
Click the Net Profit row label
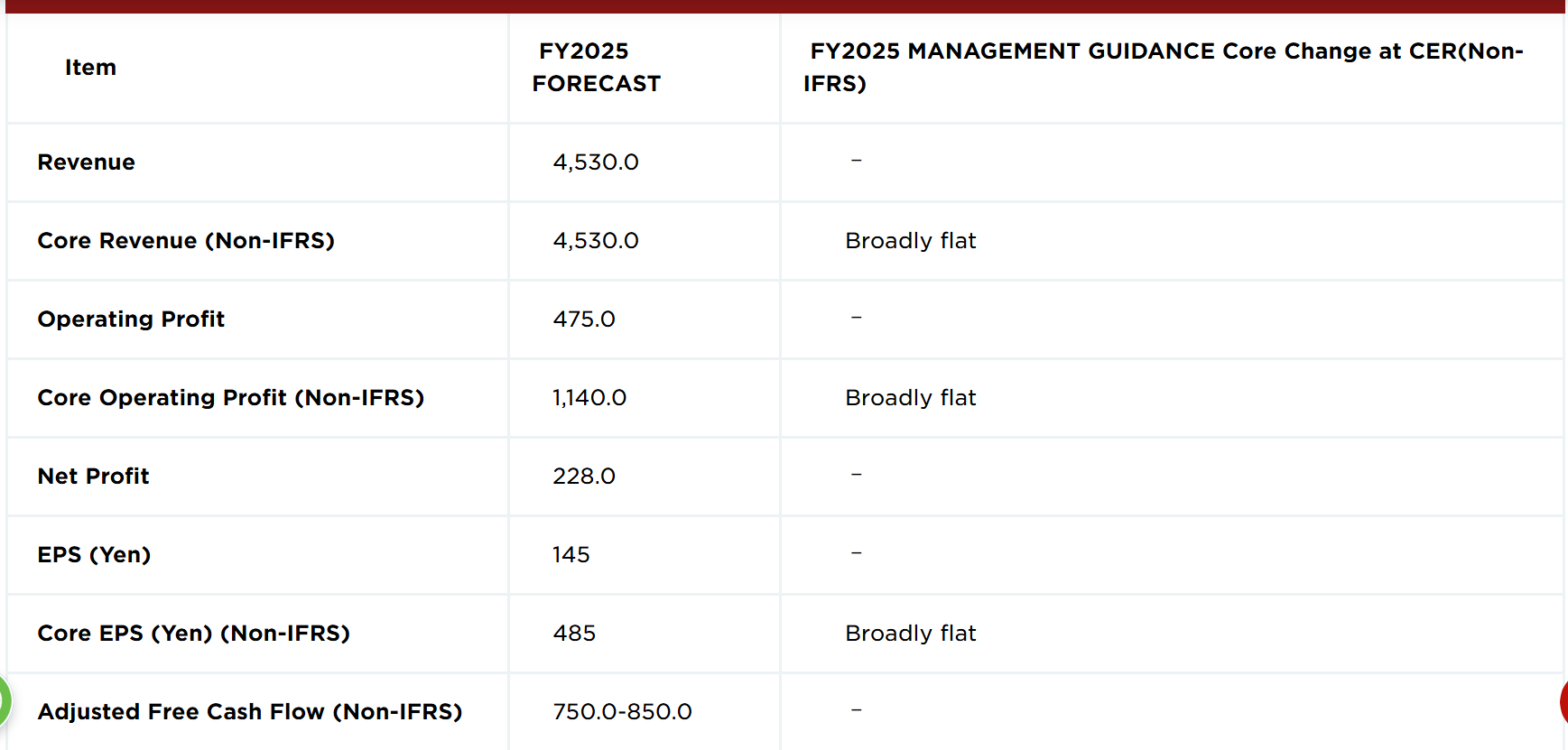tap(94, 477)
